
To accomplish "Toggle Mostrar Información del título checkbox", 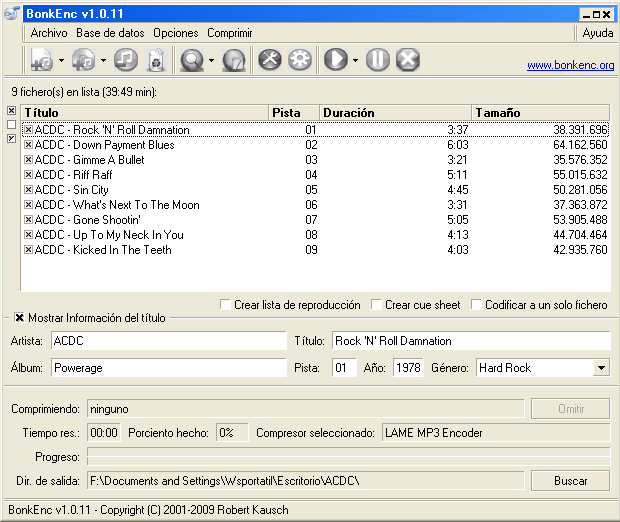I will coord(19,318).
